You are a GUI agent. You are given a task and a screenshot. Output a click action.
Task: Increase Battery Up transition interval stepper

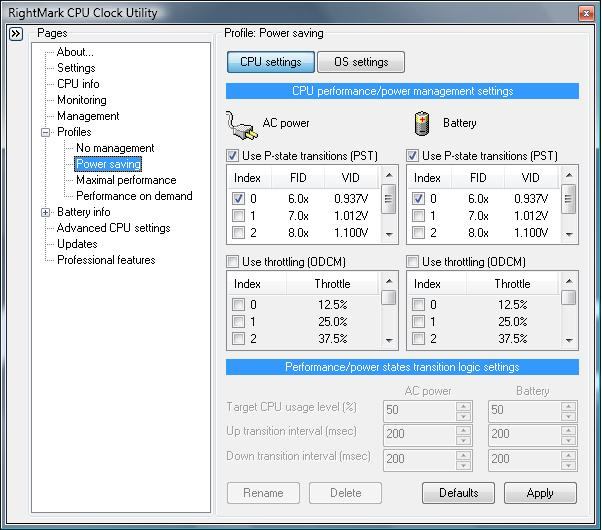point(568,431)
